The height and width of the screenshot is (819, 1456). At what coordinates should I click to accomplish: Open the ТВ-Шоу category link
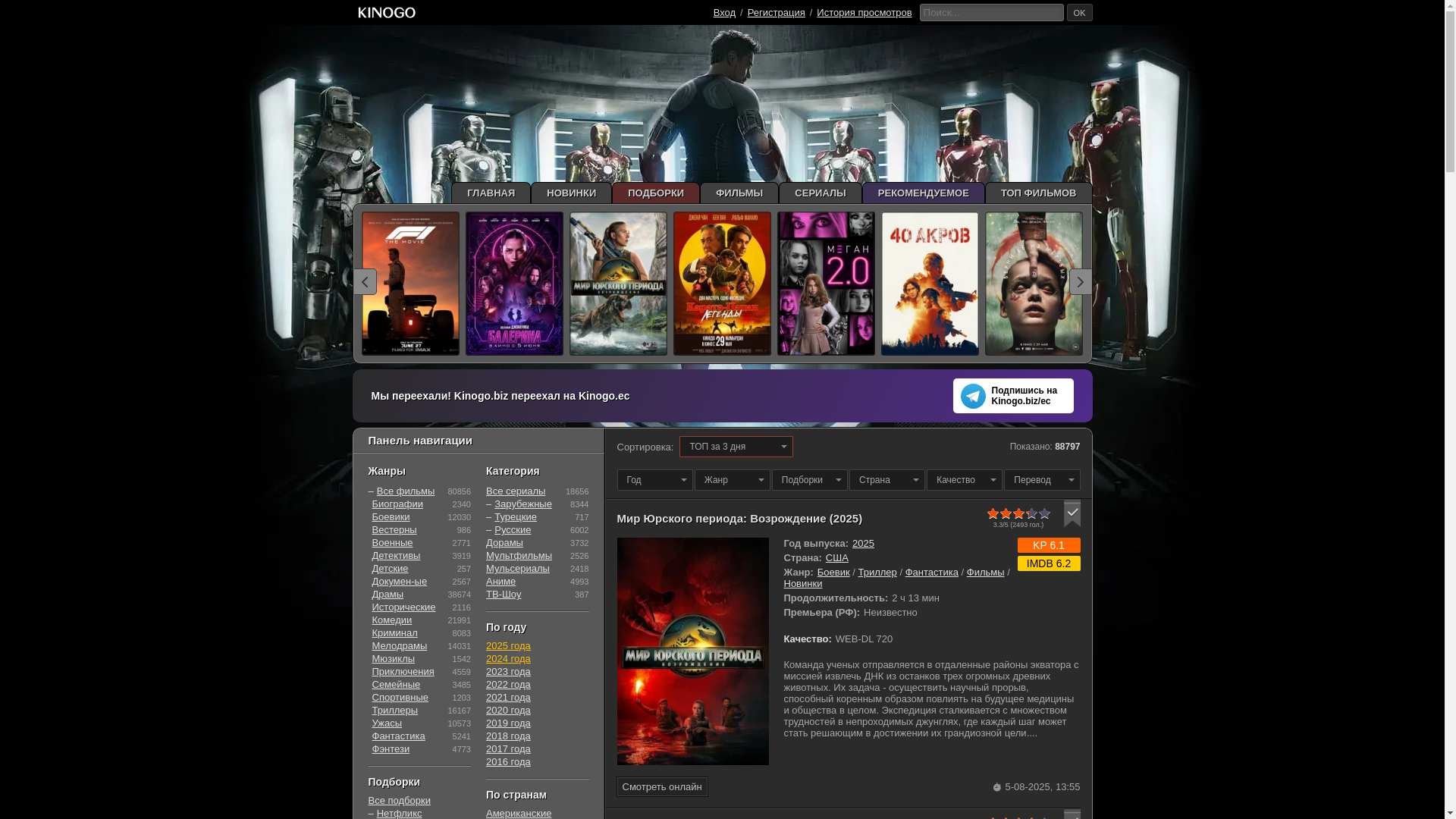click(504, 595)
